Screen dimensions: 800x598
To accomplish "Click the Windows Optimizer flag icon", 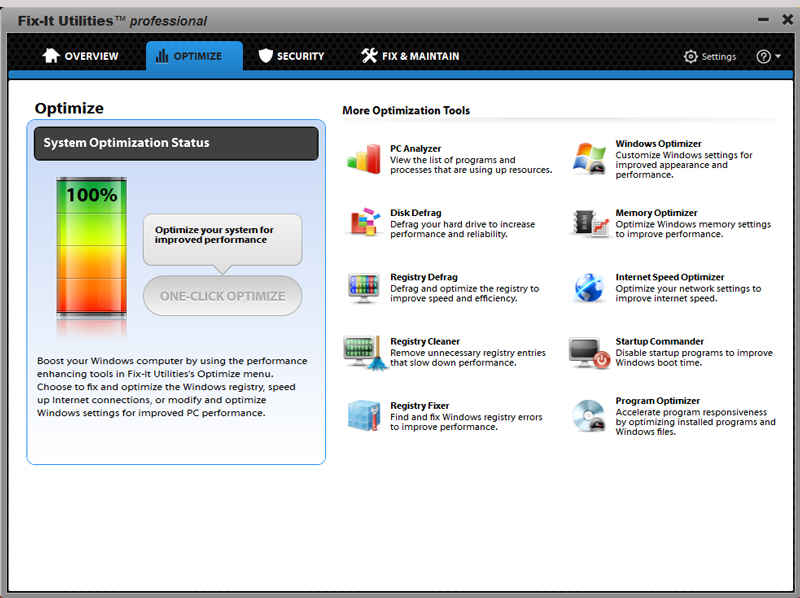I will tap(589, 159).
